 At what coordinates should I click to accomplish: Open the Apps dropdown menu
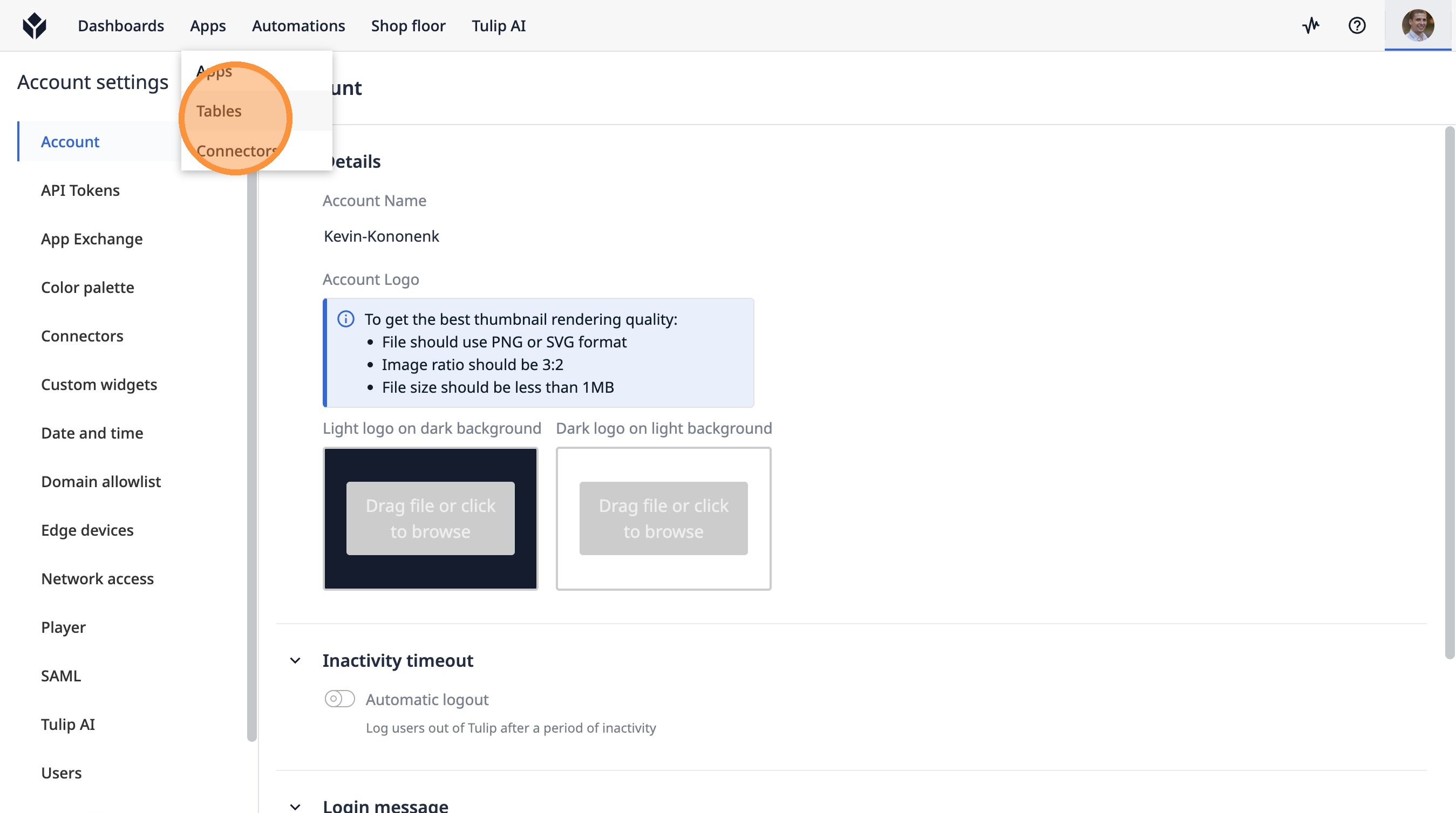(207, 25)
